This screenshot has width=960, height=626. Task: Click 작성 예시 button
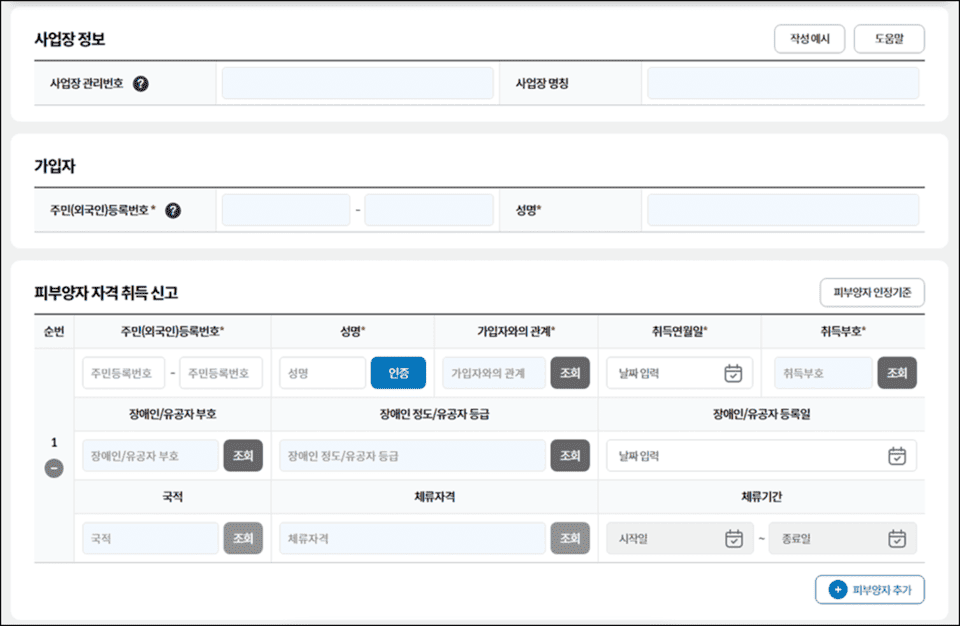point(809,39)
